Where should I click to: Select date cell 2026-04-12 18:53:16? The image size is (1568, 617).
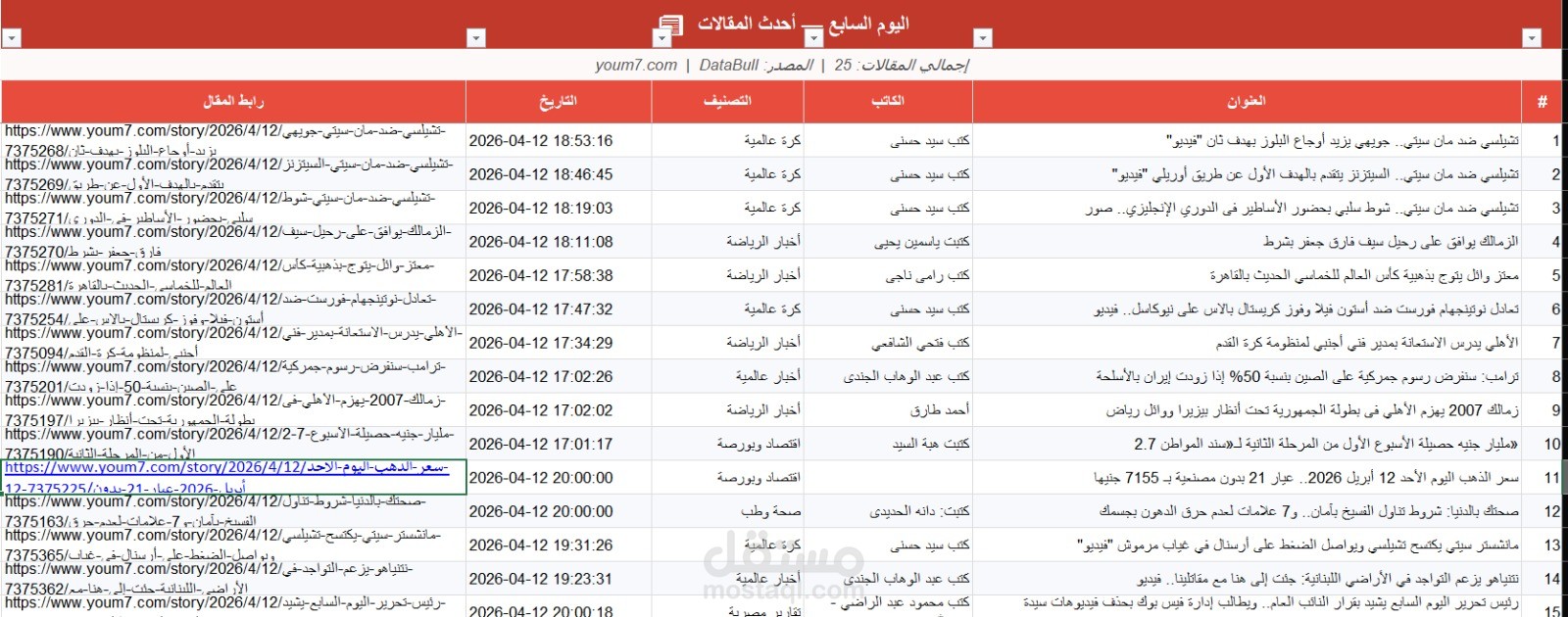pos(559,140)
